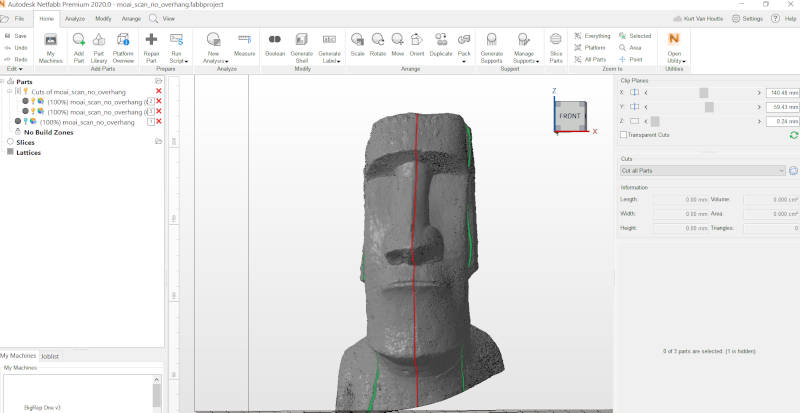This screenshot has width=800, height=413.
Task: Click Generate Supports
Action: tap(491, 47)
